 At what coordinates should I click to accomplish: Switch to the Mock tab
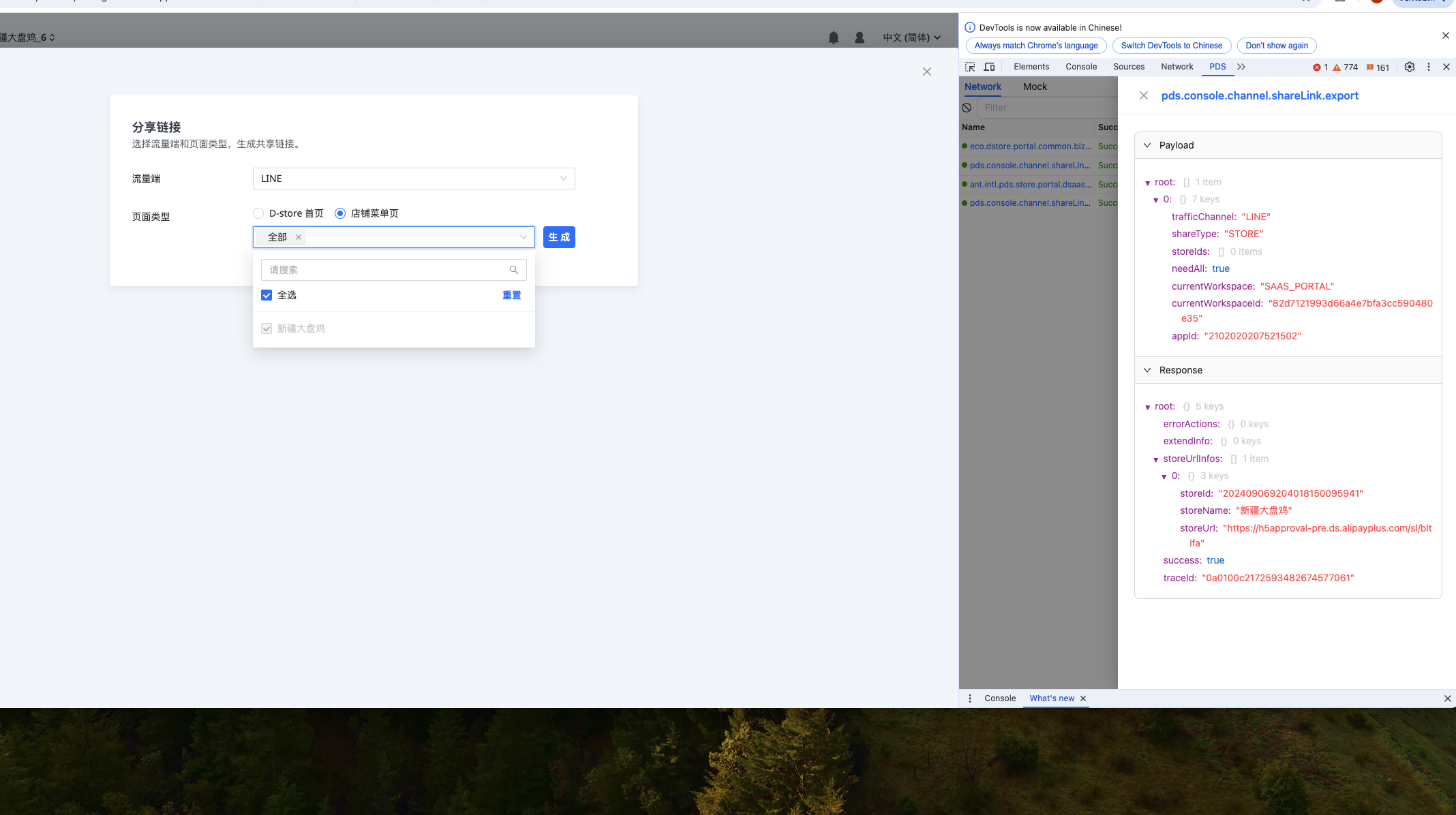(1034, 87)
